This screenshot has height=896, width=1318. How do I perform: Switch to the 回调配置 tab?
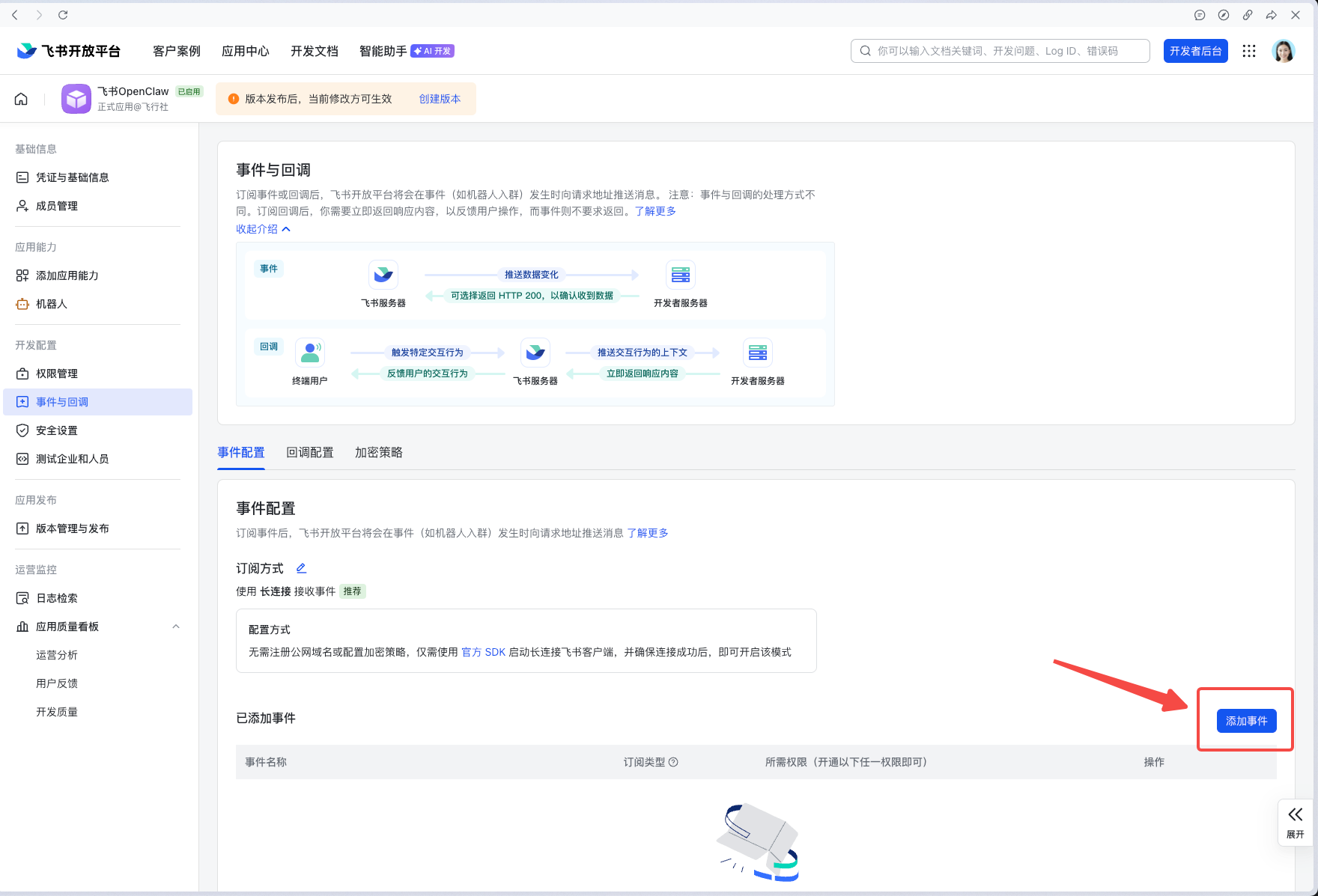click(310, 452)
